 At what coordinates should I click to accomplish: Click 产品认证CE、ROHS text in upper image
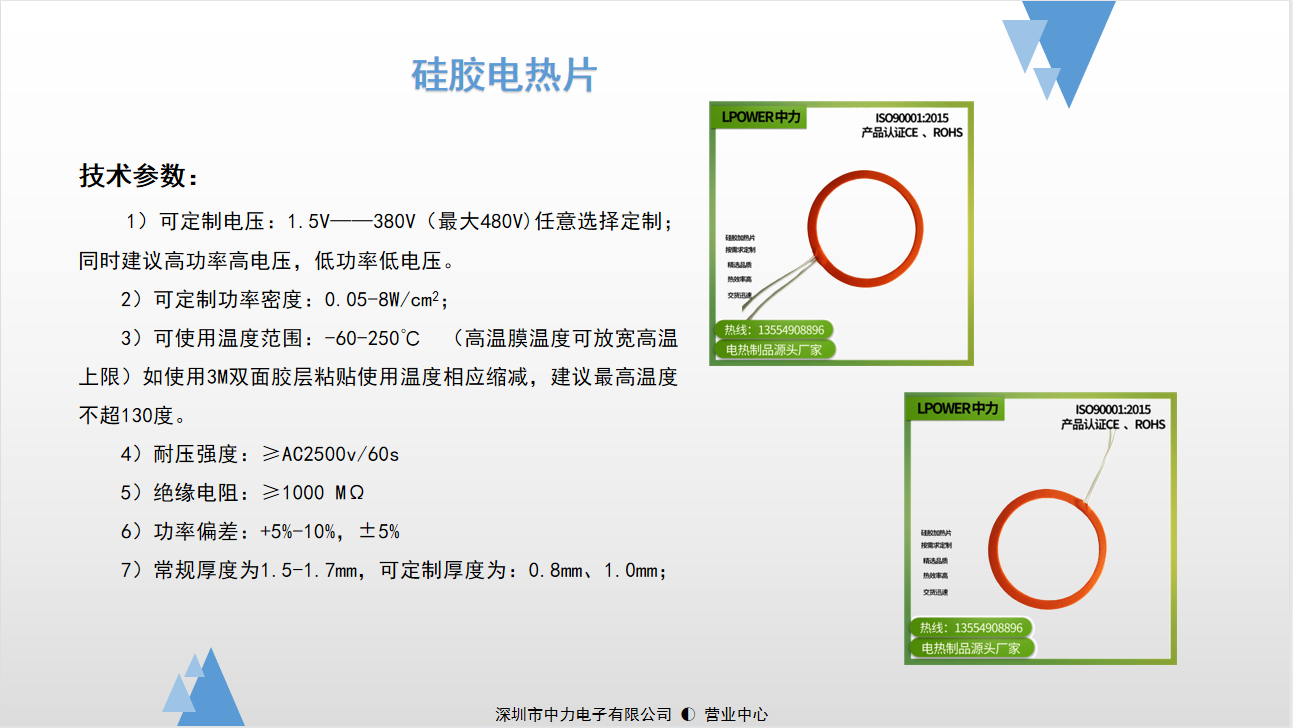click(912, 132)
